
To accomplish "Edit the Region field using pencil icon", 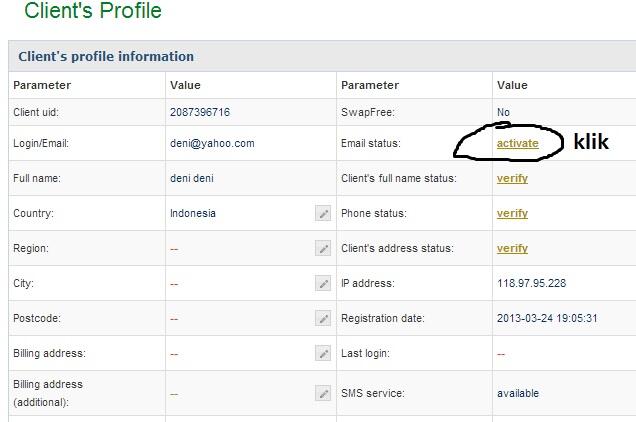I will 323,248.
